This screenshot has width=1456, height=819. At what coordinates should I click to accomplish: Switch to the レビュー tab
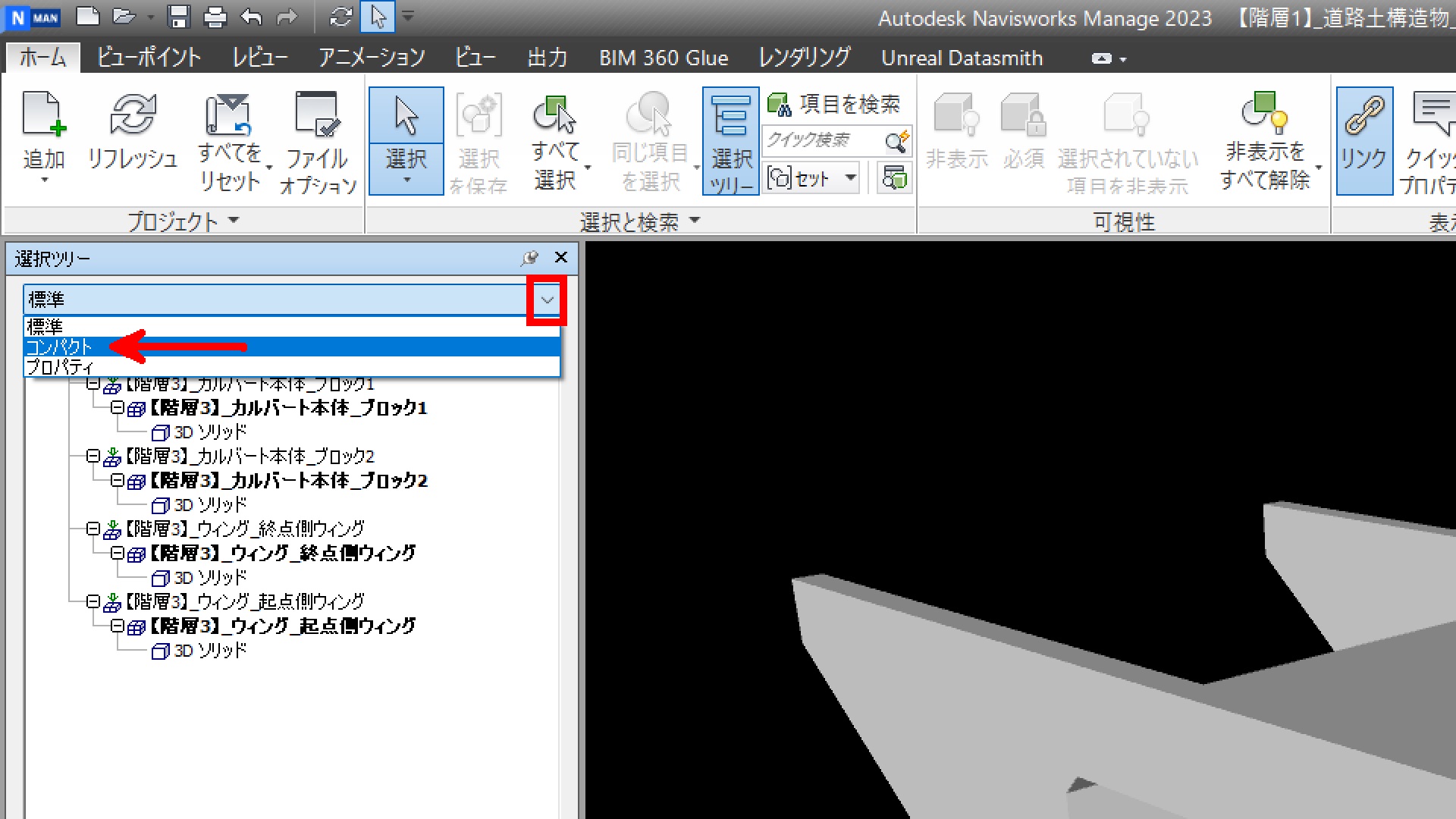tap(260, 58)
